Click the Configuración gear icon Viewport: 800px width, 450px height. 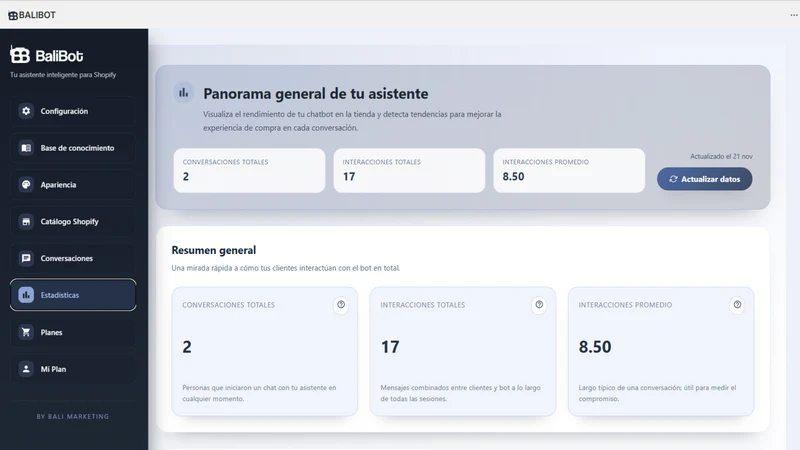[x=26, y=111]
